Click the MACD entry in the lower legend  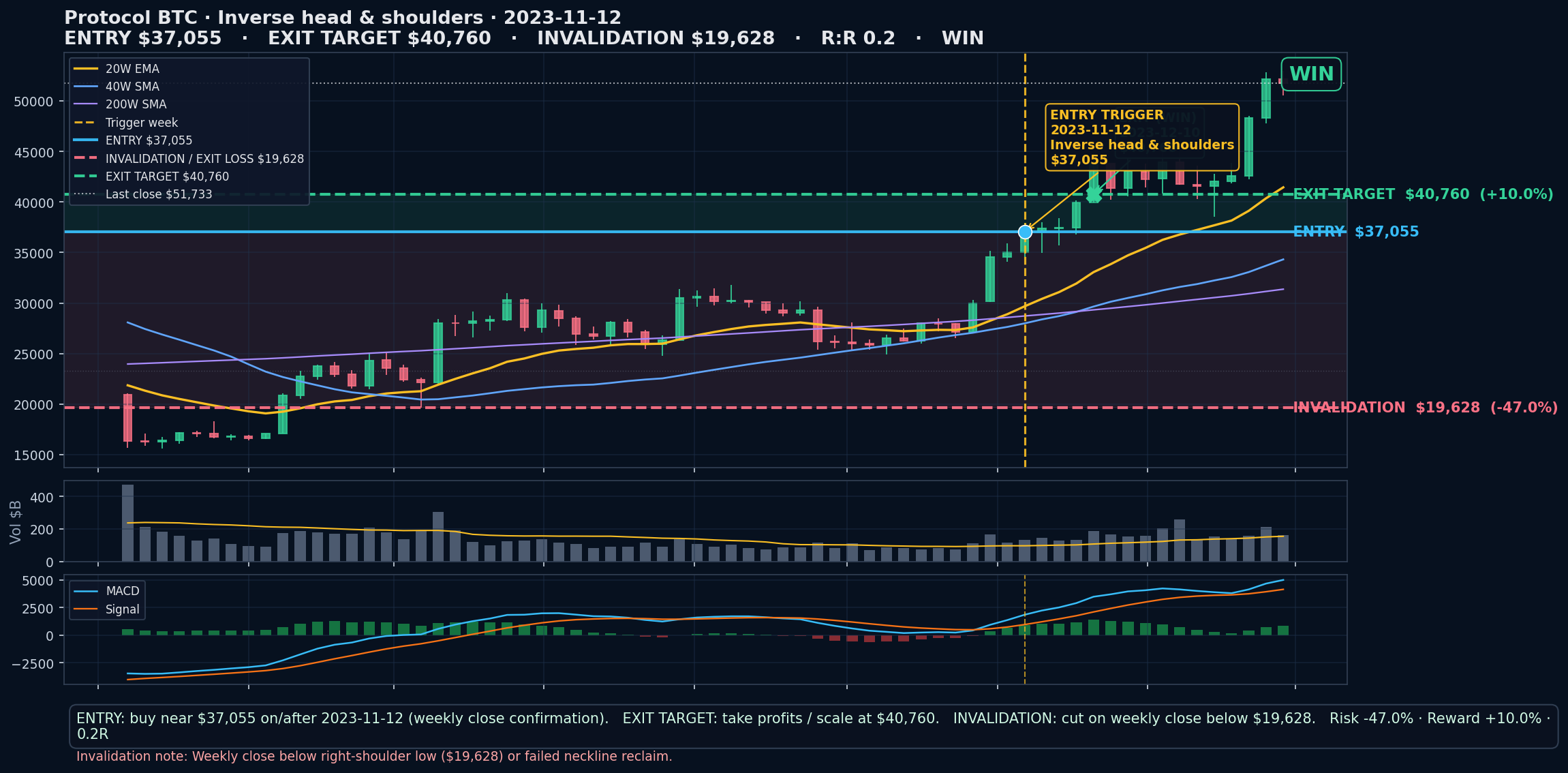pyautogui.click(x=107, y=591)
